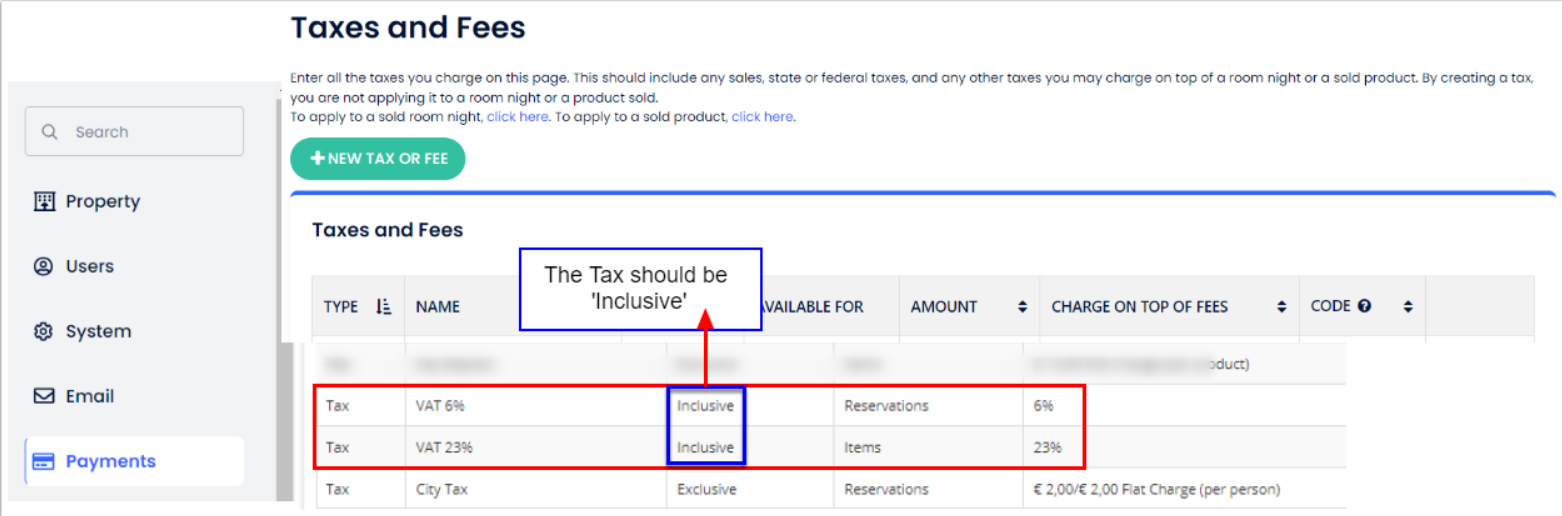Sort by Type column icon
The image size is (1562, 516).
coord(383,307)
